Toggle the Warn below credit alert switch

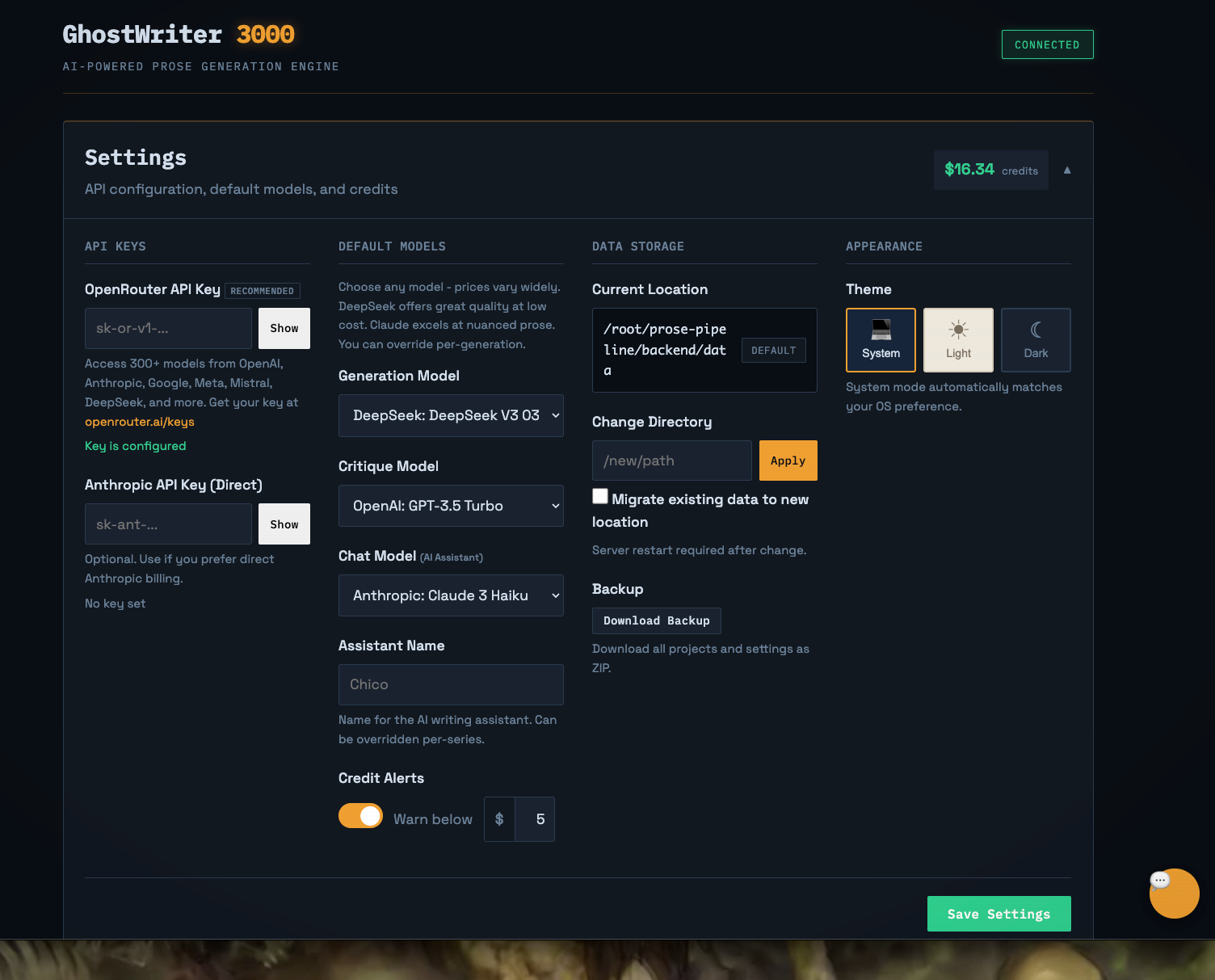point(360,815)
